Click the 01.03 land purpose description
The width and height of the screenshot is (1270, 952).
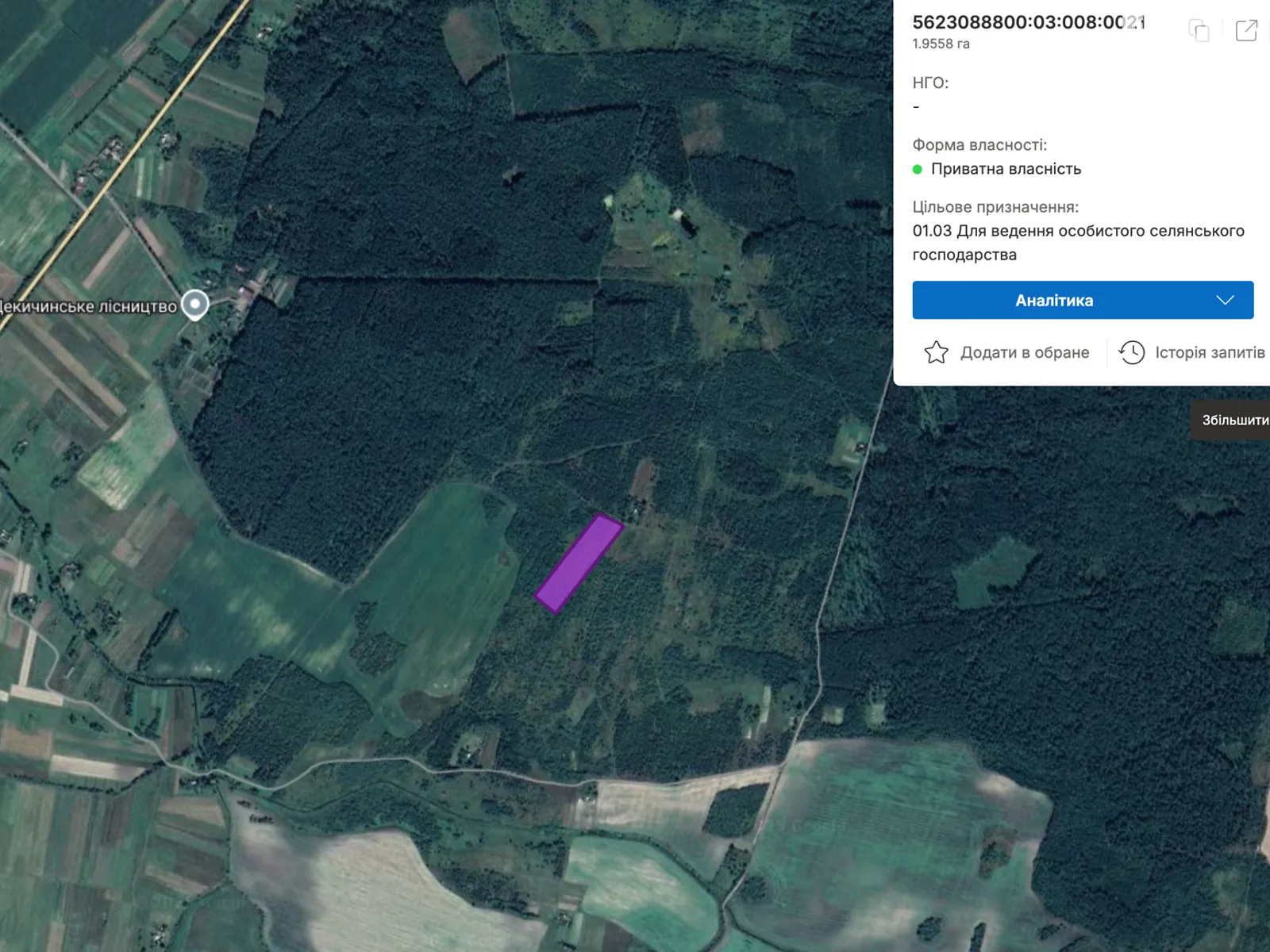[x=1077, y=243]
